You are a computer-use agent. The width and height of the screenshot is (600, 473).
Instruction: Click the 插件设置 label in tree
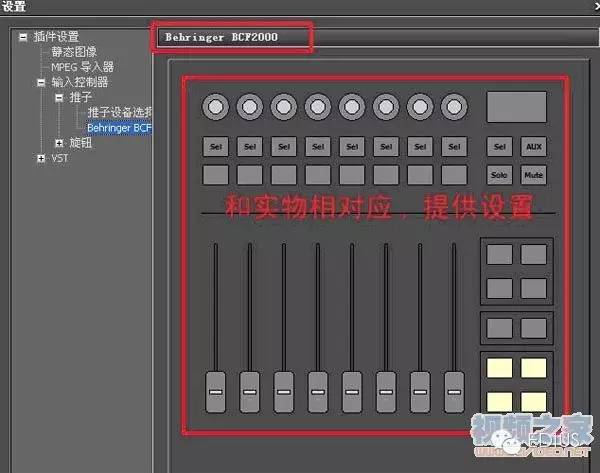click(x=56, y=37)
